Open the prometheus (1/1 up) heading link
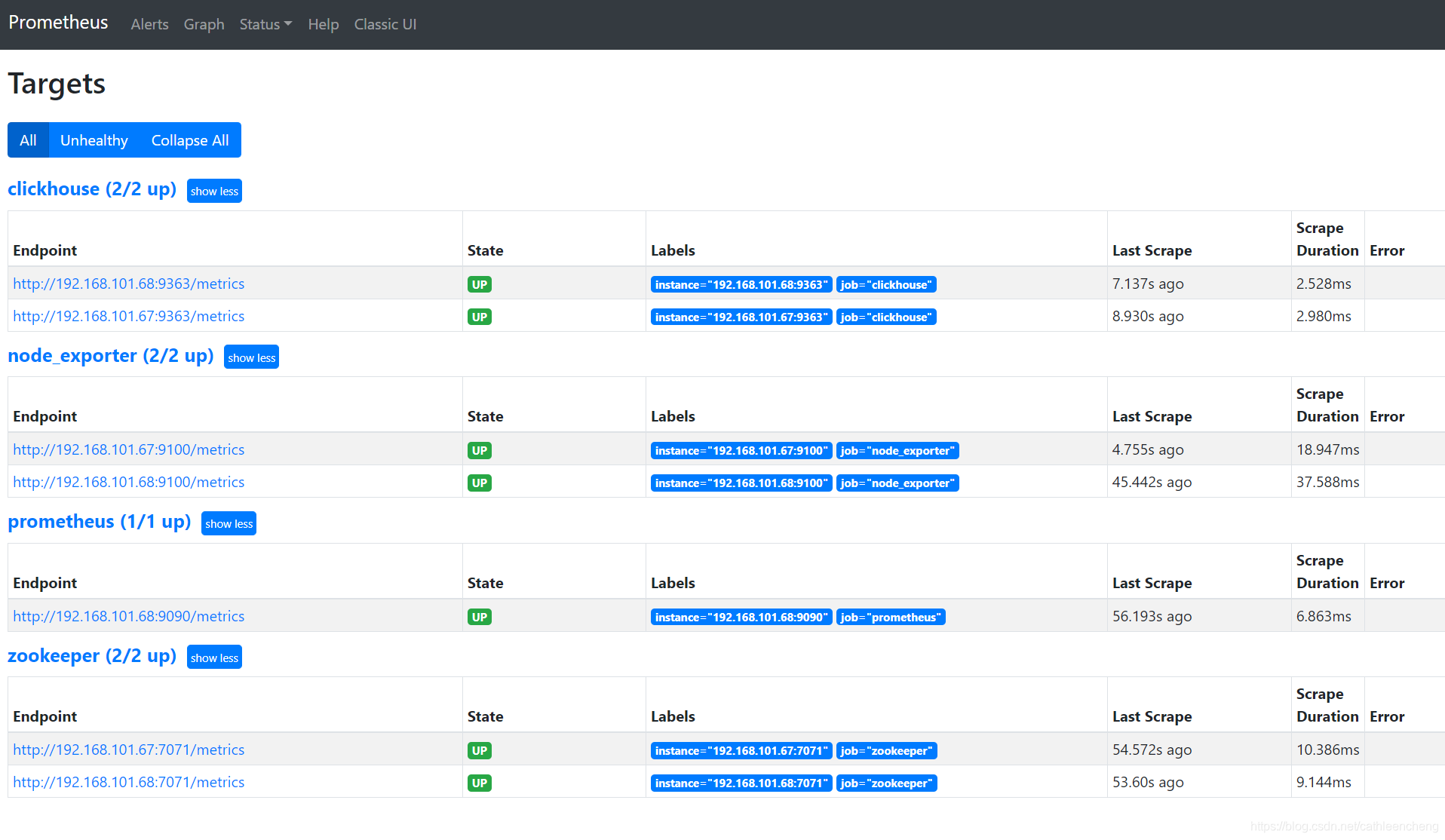The image size is (1445, 840). click(100, 521)
